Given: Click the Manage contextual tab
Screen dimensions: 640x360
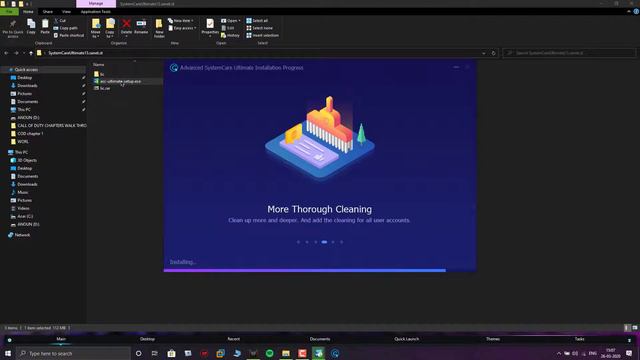Looking at the screenshot, I should (96, 4).
